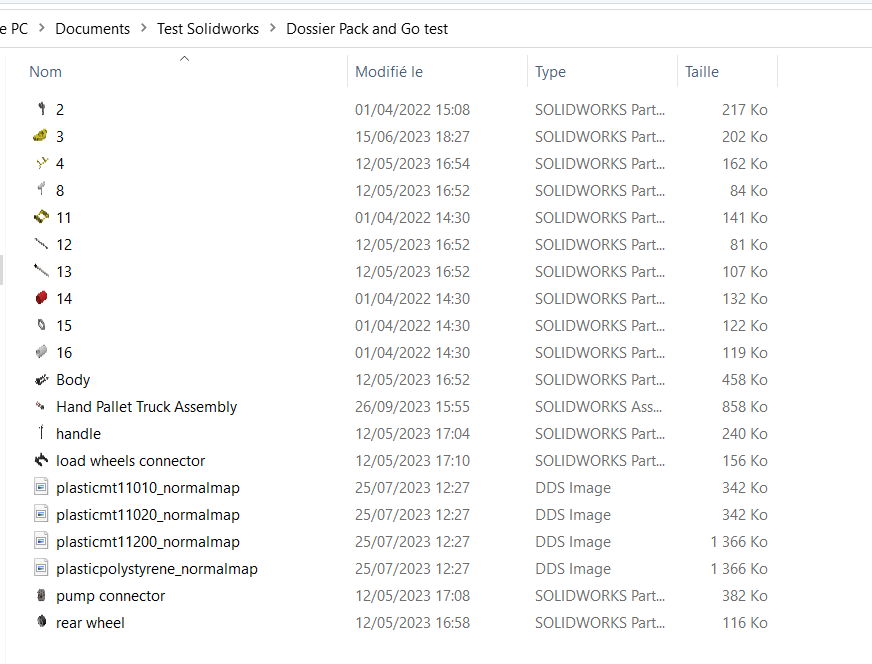Navigate to Documents in the breadcrumb

click(92, 29)
